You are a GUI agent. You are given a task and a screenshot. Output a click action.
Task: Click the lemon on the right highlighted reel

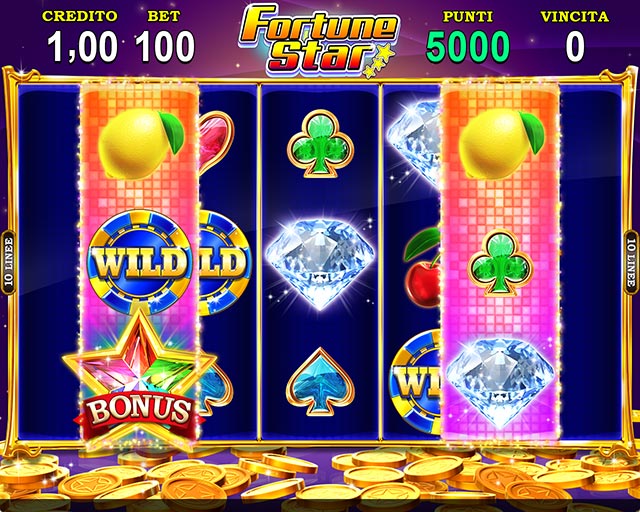pos(501,143)
